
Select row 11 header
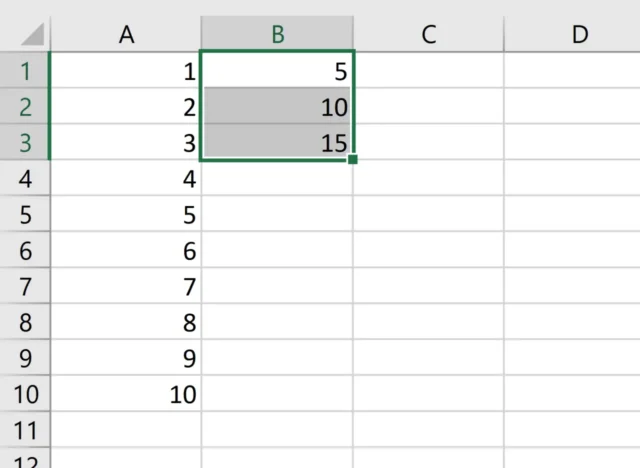[x=25, y=430]
